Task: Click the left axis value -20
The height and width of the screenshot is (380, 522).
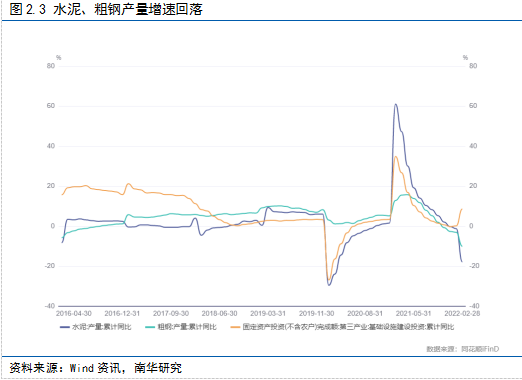Action: pyautogui.click(x=50, y=266)
